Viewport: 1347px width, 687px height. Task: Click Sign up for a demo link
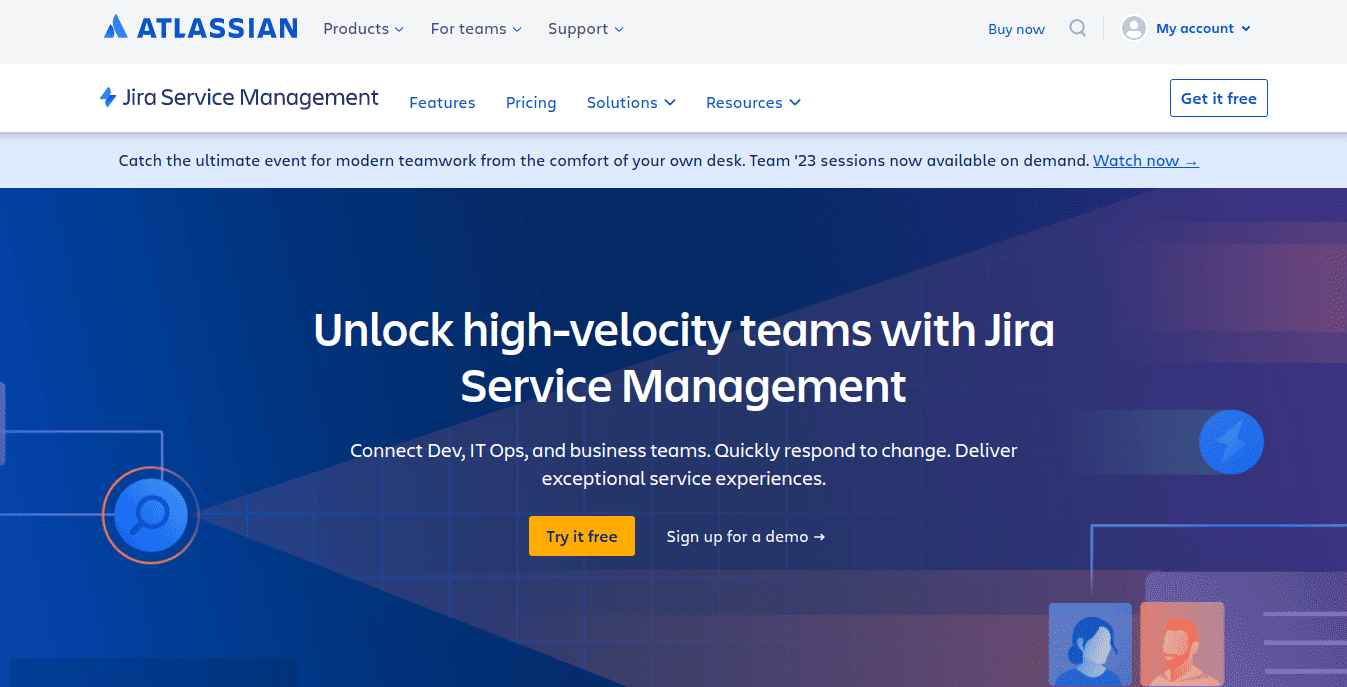click(x=746, y=536)
